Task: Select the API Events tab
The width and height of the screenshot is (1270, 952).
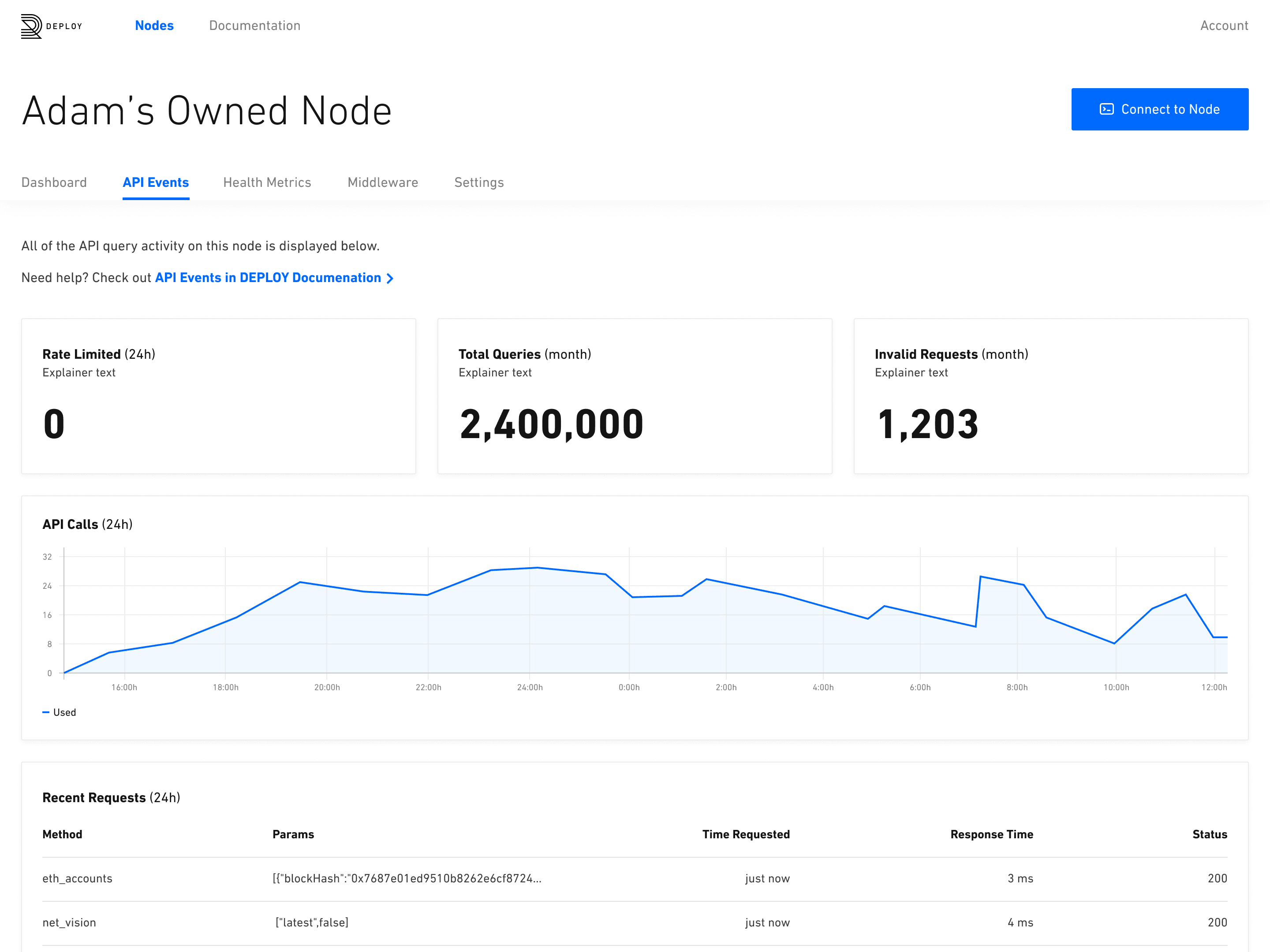Action: (156, 182)
